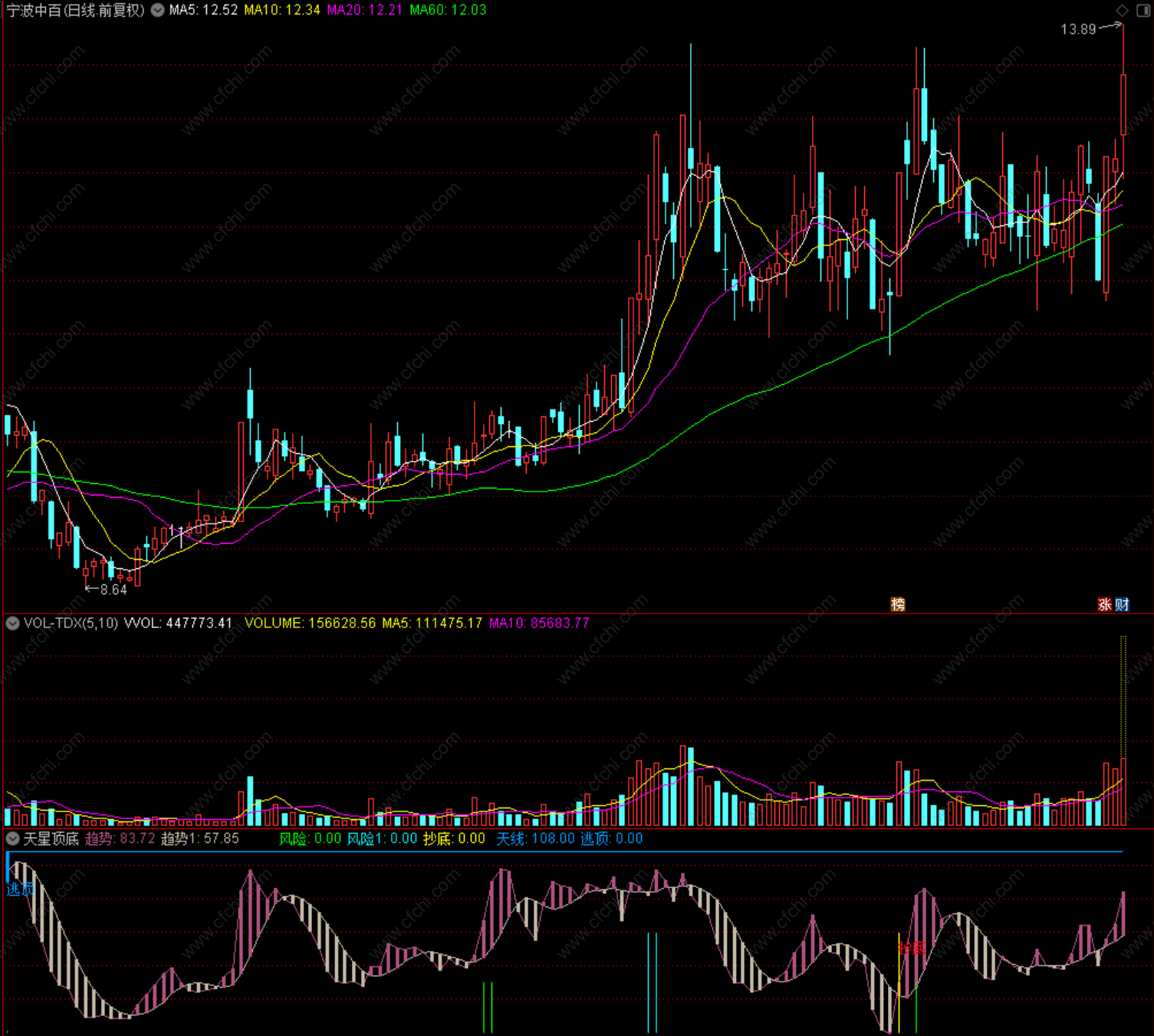This screenshot has width=1154, height=1036.
Task: Click the 抄底: 0.00 legend value
Action: pyautogui.click(x=454, y=838)
